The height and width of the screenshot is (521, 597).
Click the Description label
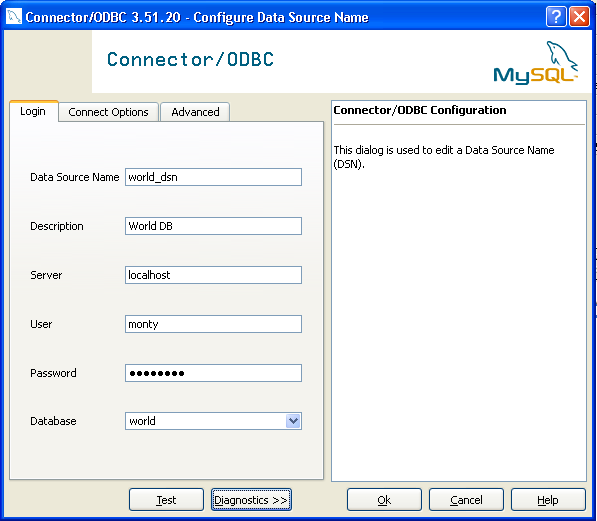click(x=57, y=226)
